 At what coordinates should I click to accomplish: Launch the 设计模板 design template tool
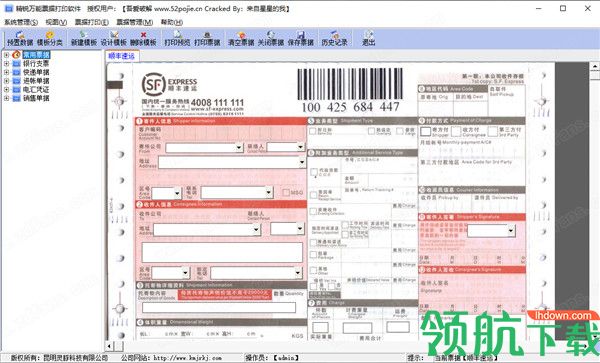[114, 39]
